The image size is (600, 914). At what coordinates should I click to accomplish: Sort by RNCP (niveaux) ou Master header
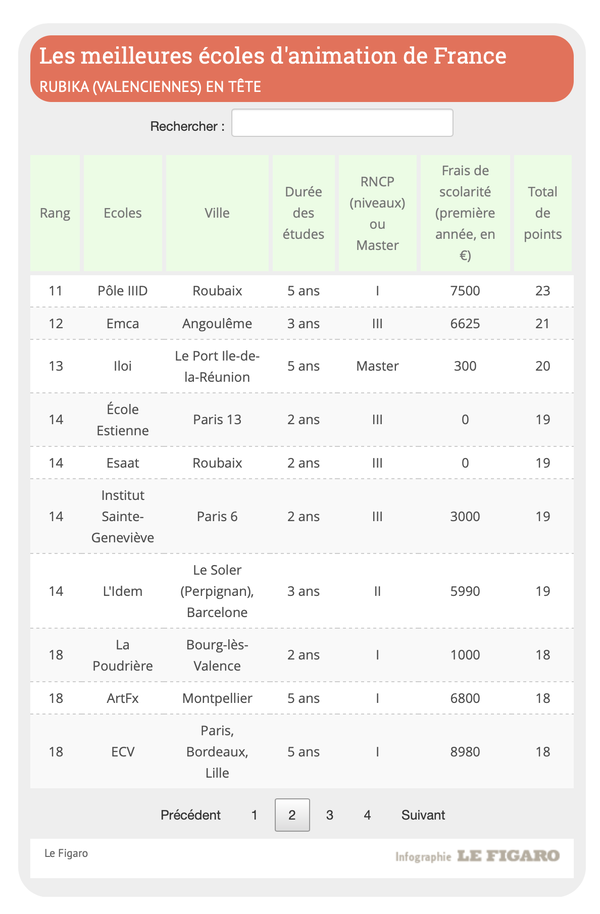pos(377,213)
